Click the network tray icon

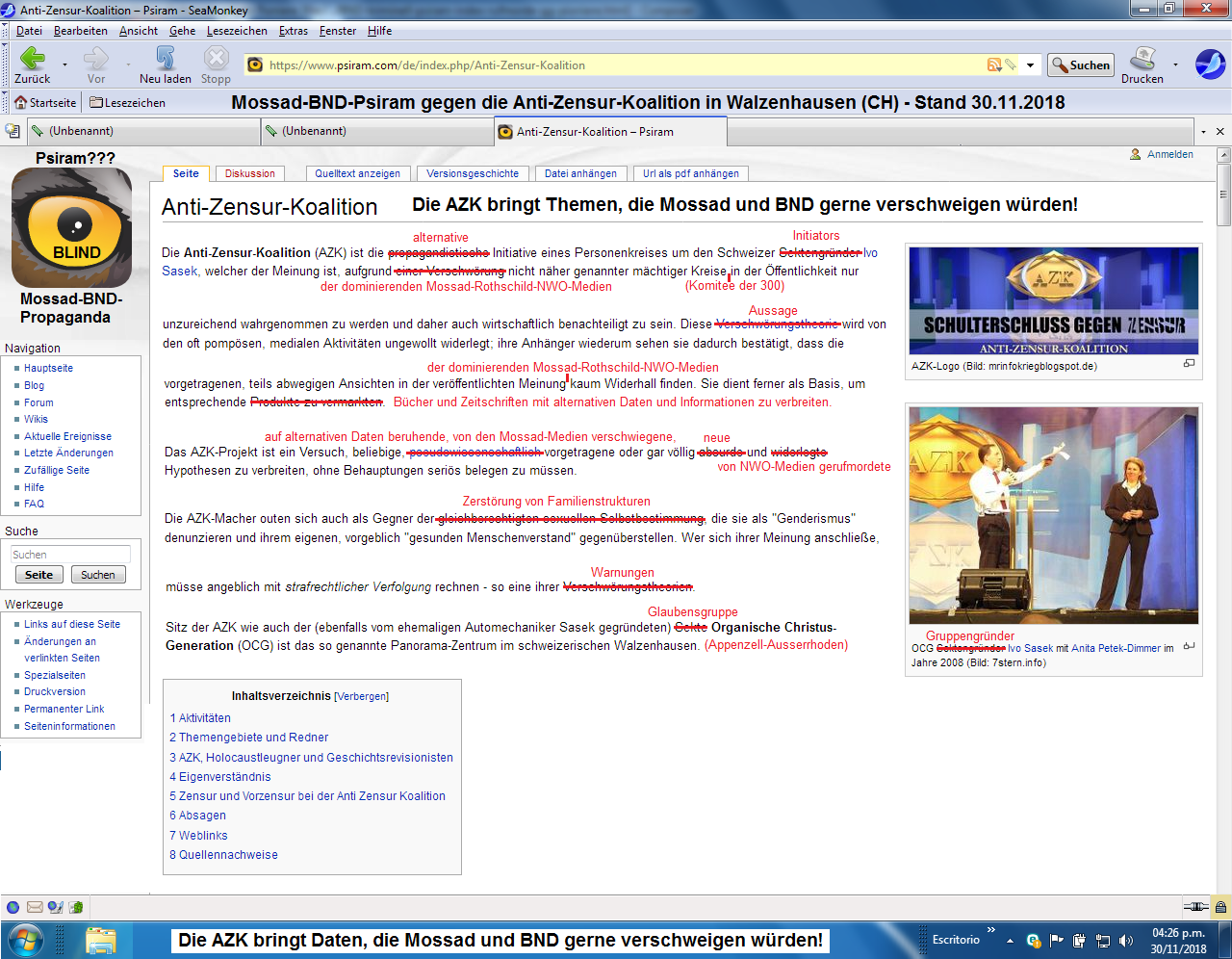click(1103, 941)
